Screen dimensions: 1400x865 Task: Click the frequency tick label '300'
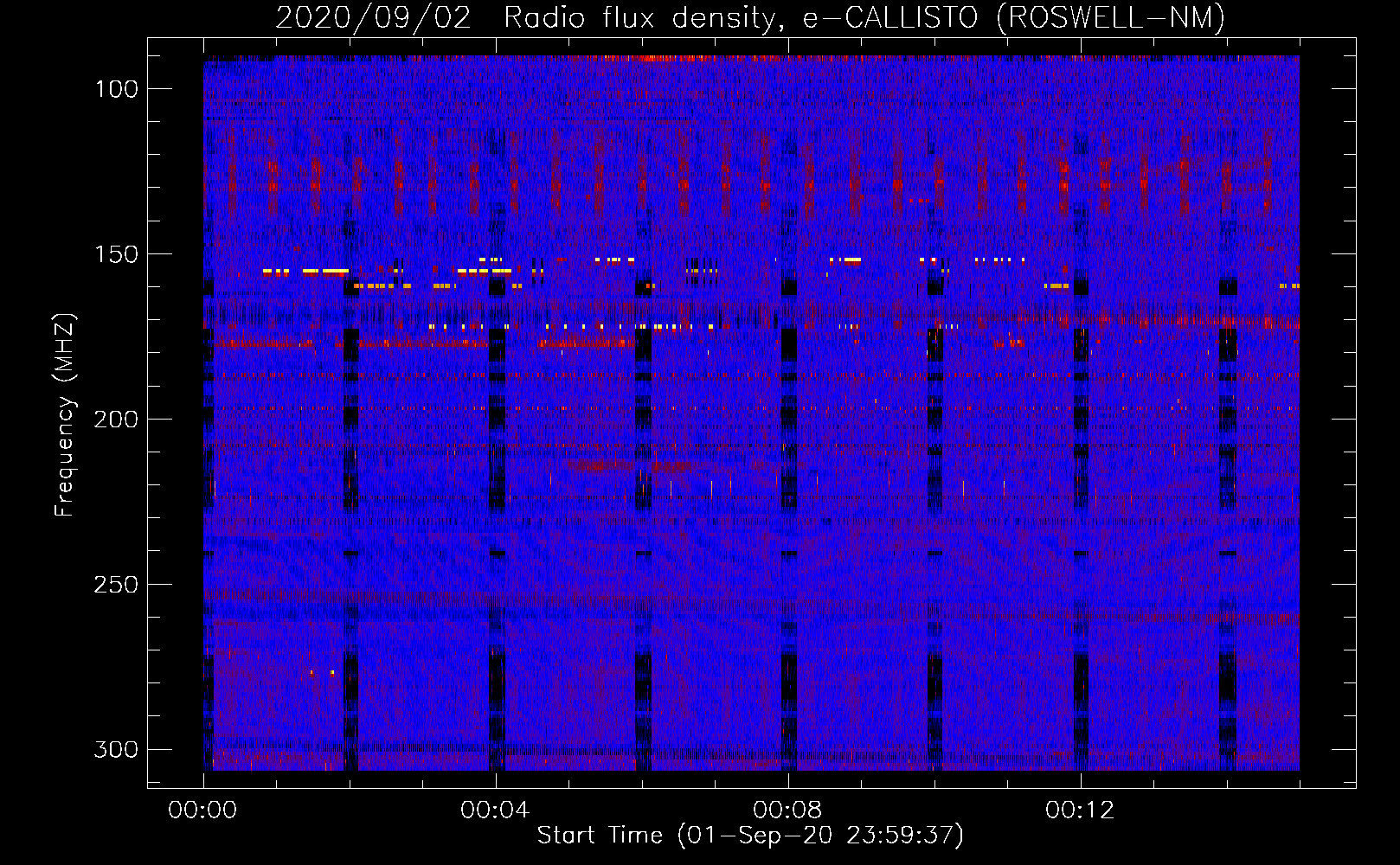[x=116, y=749]
